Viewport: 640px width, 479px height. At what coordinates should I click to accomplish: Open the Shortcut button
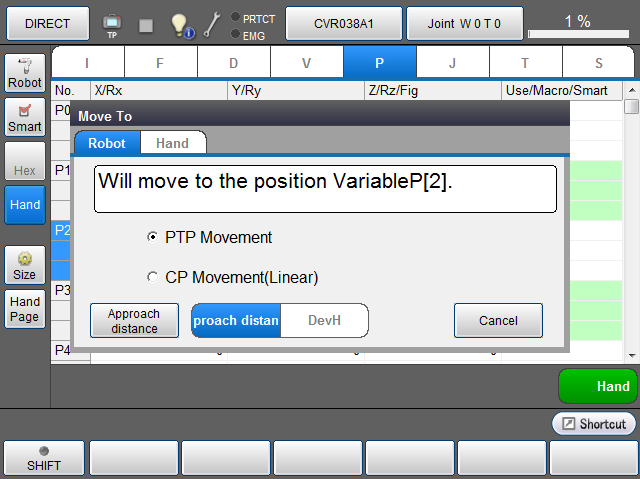pos(594,424)
